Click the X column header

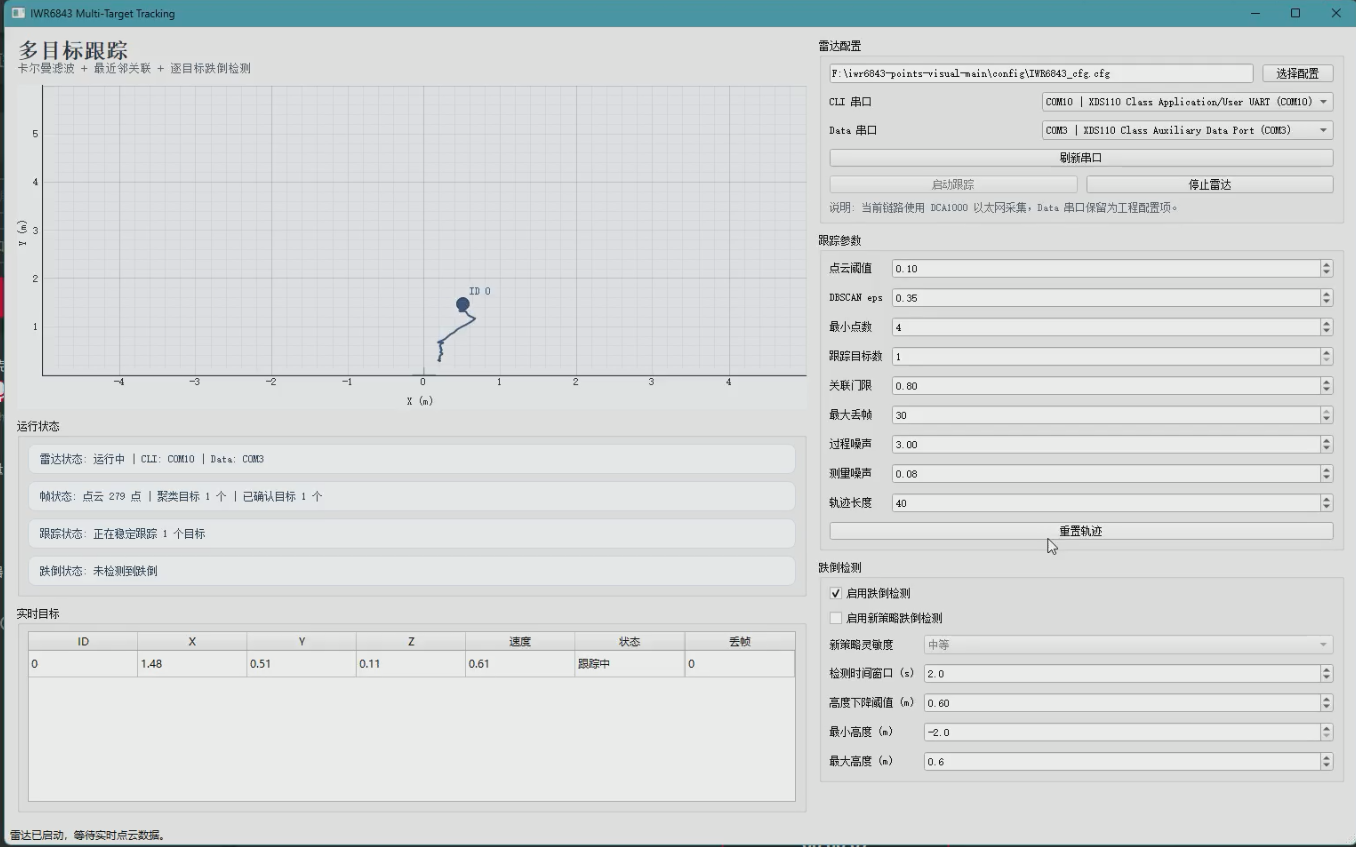[192, 641]
